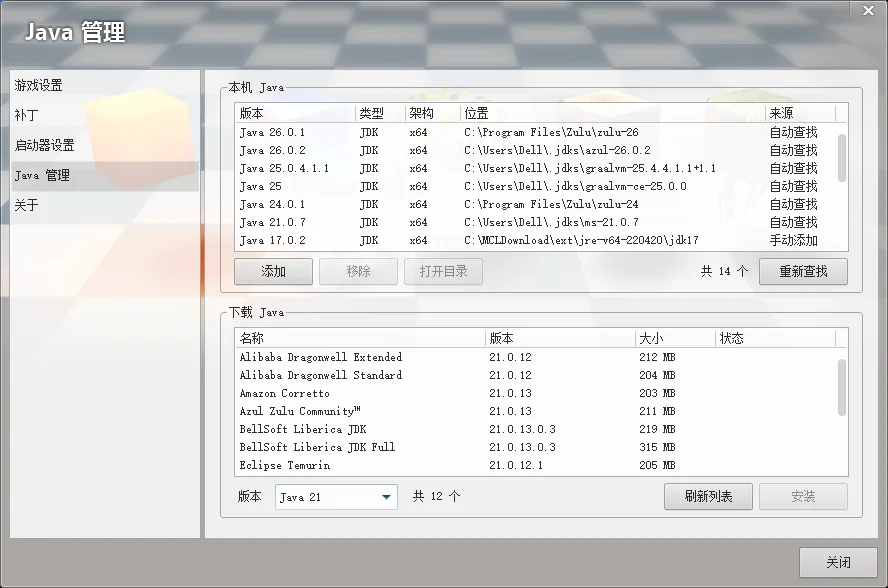Sort local Java list by 来源 header
The height and width of the screenshot is (588, 888).
[x=800, y=113]
